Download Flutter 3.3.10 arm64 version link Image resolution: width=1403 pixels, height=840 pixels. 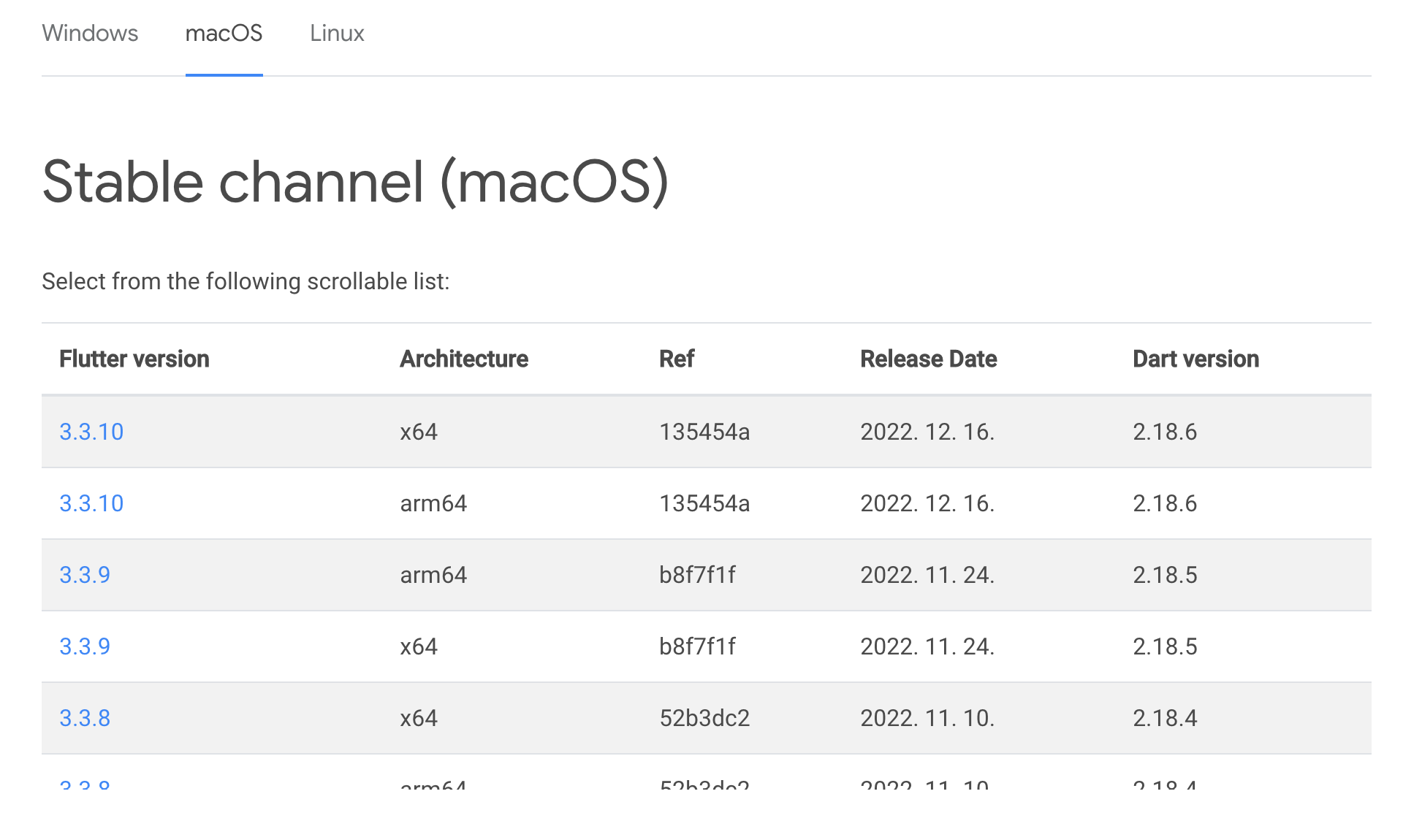pos(91,503)
